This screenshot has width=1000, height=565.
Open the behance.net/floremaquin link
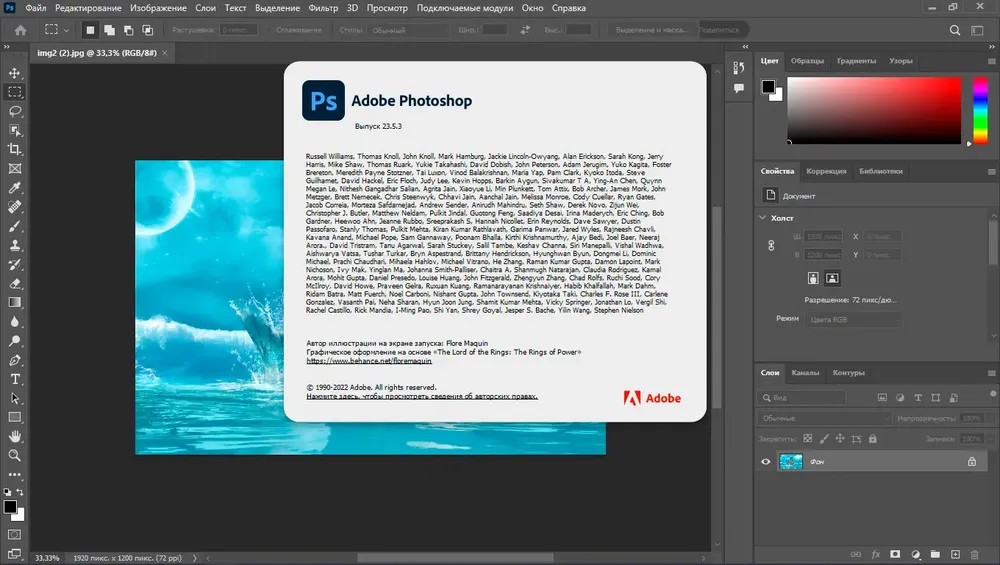[369, 361]
